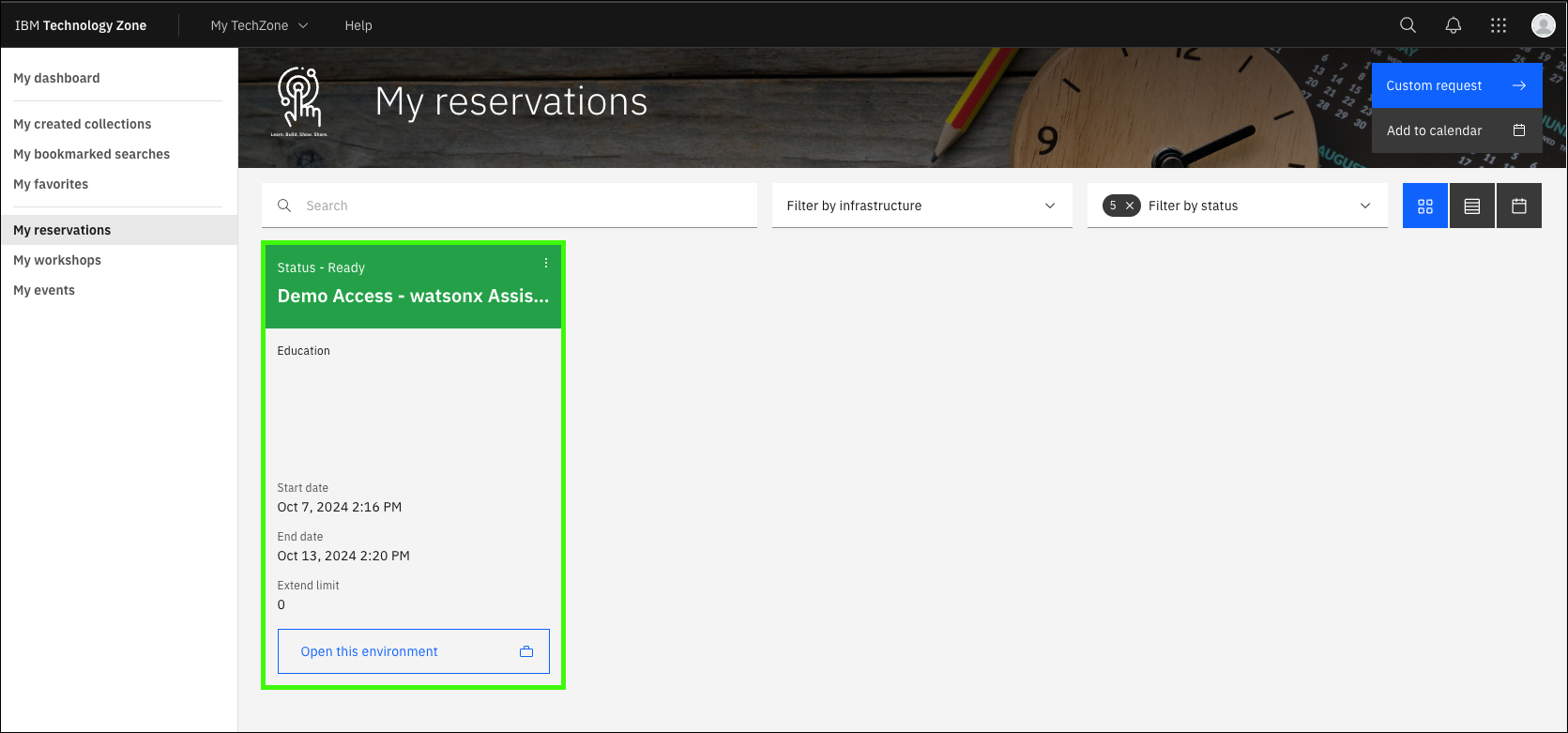The image size is (1568, 733).
Task: Open Help in the top navigation
Action: pos(358,25)
